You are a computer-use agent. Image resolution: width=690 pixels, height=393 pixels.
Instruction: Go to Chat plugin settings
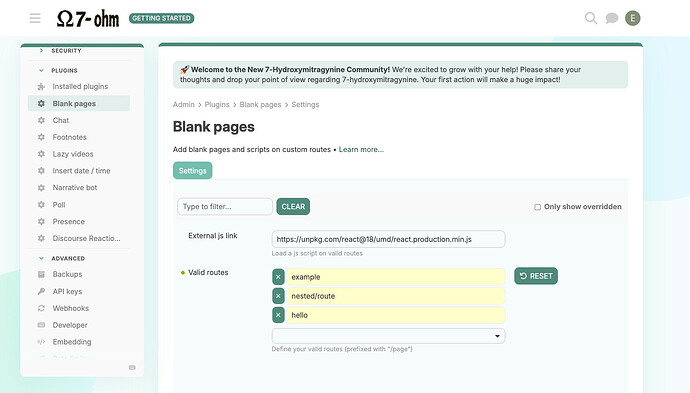point(61,120)
